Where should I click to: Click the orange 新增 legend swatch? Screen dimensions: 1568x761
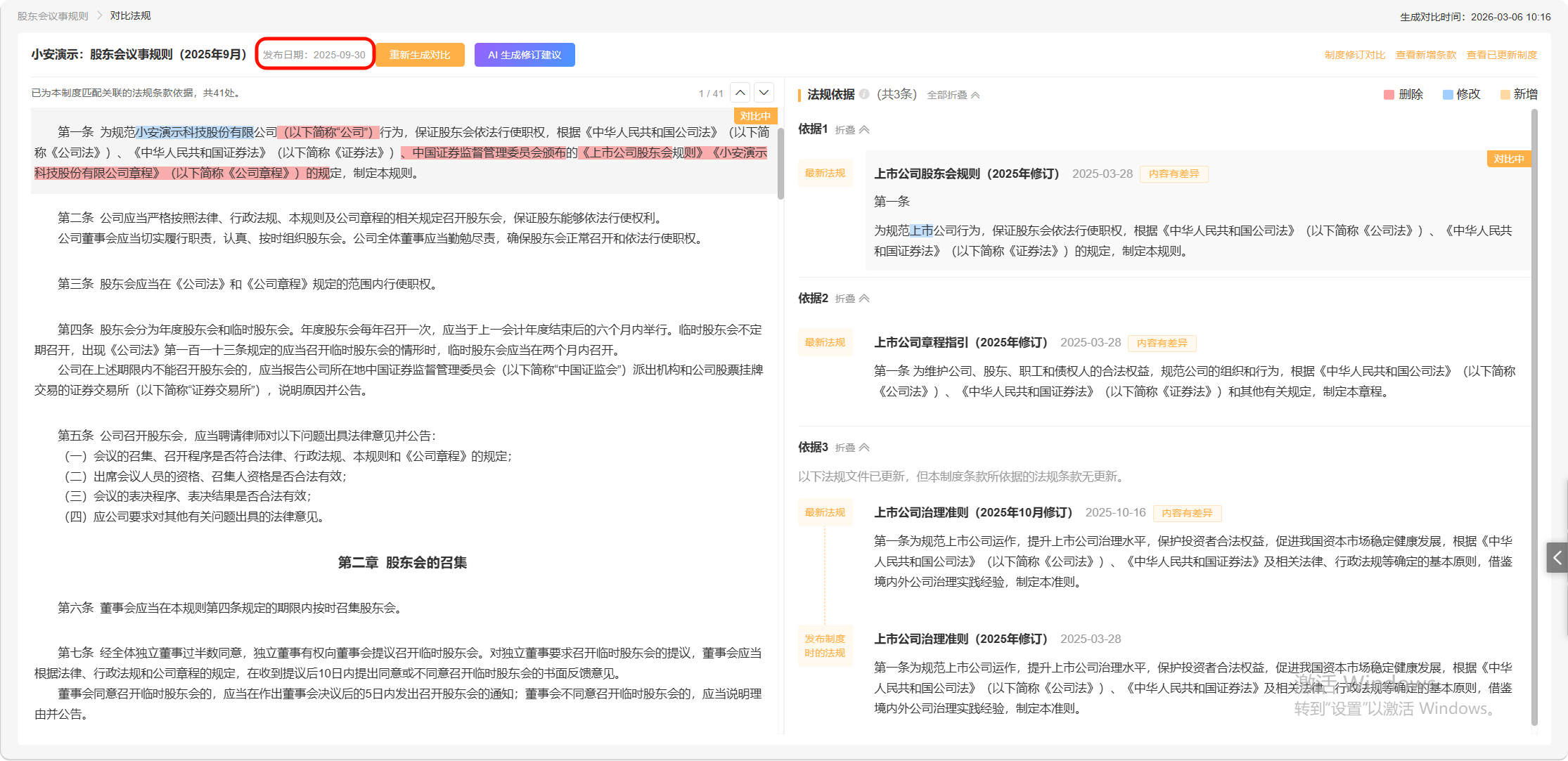pyautogui.click(x=1505, y=95)
